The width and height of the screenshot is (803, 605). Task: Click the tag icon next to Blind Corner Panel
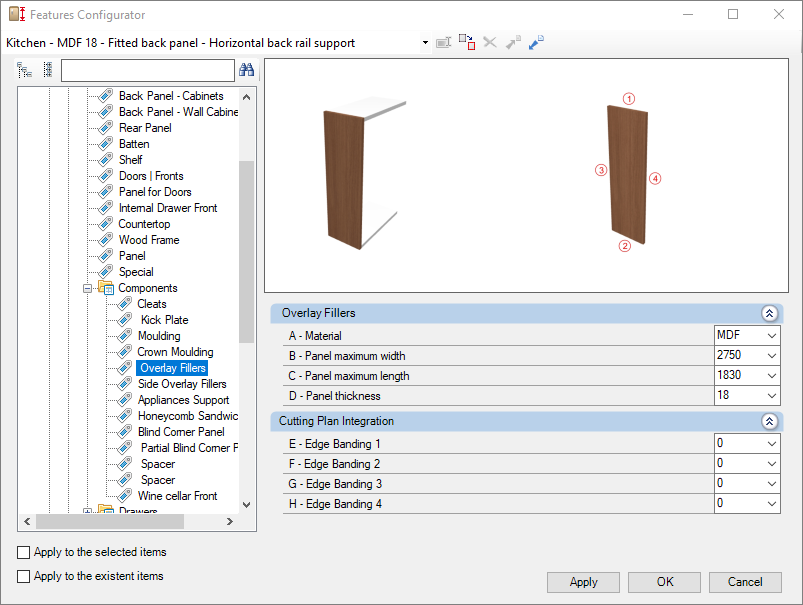[124, 431]
